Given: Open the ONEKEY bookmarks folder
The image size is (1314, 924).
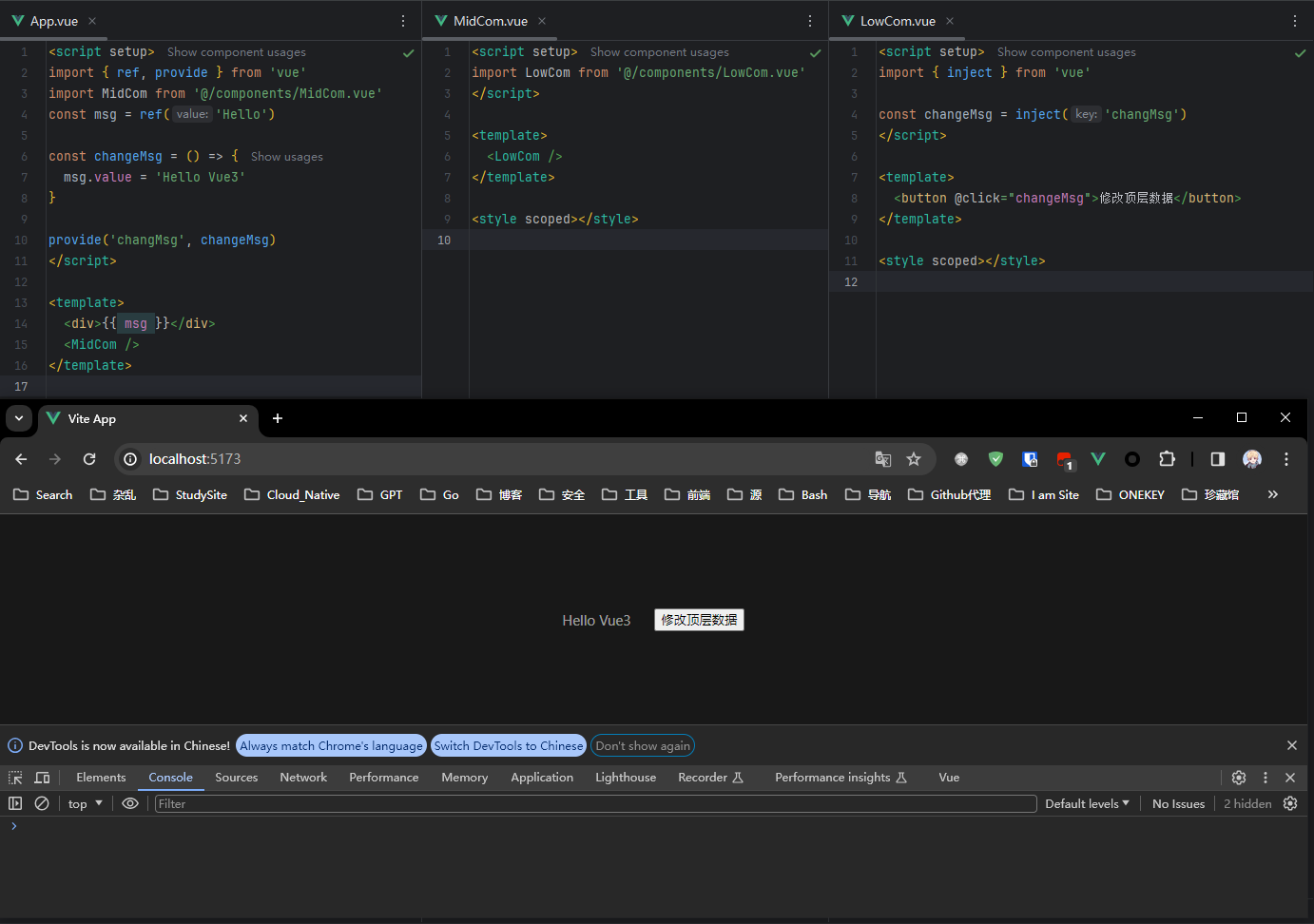Looking at the screenshot, I should point(1130,495).
